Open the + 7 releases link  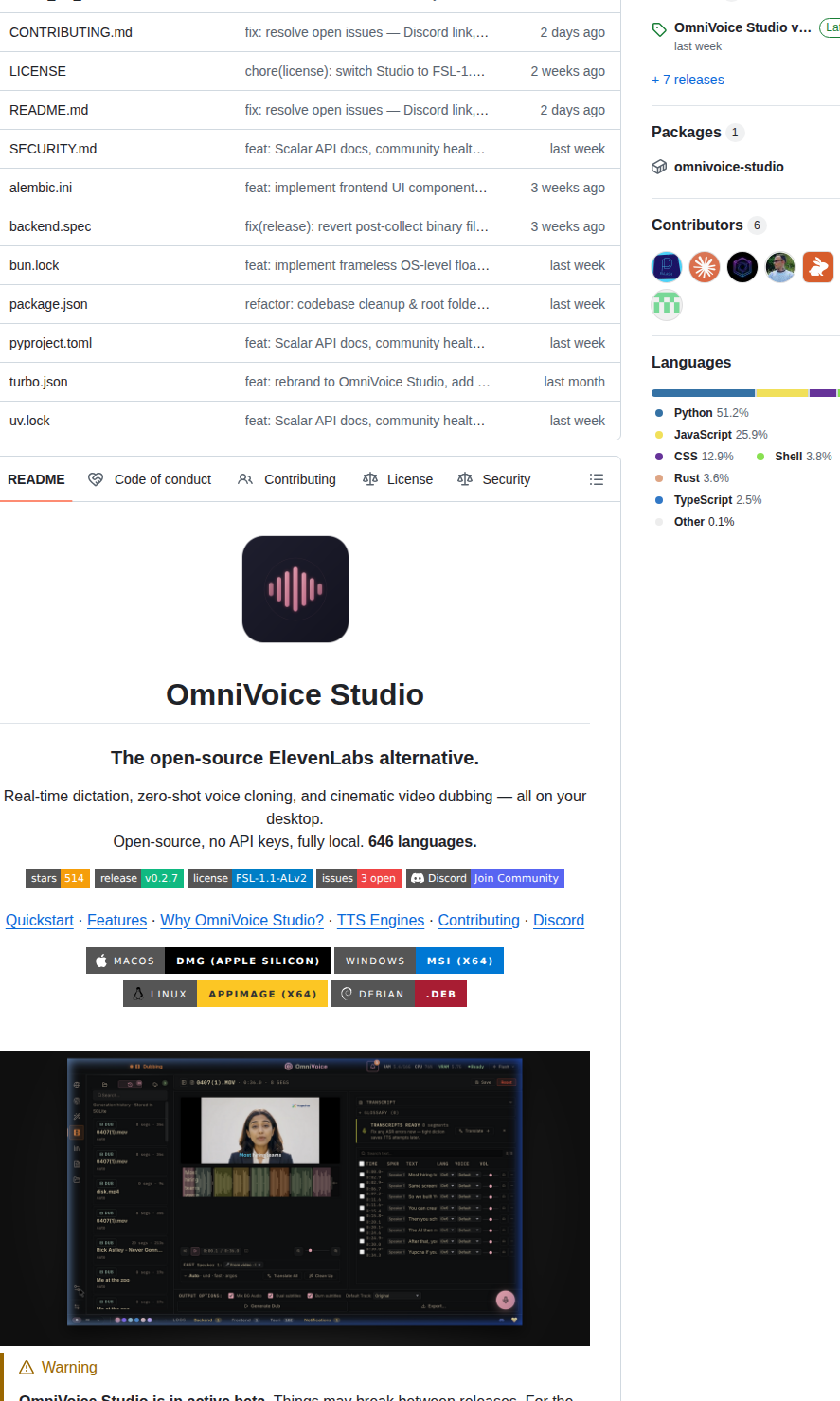point(688,80)
